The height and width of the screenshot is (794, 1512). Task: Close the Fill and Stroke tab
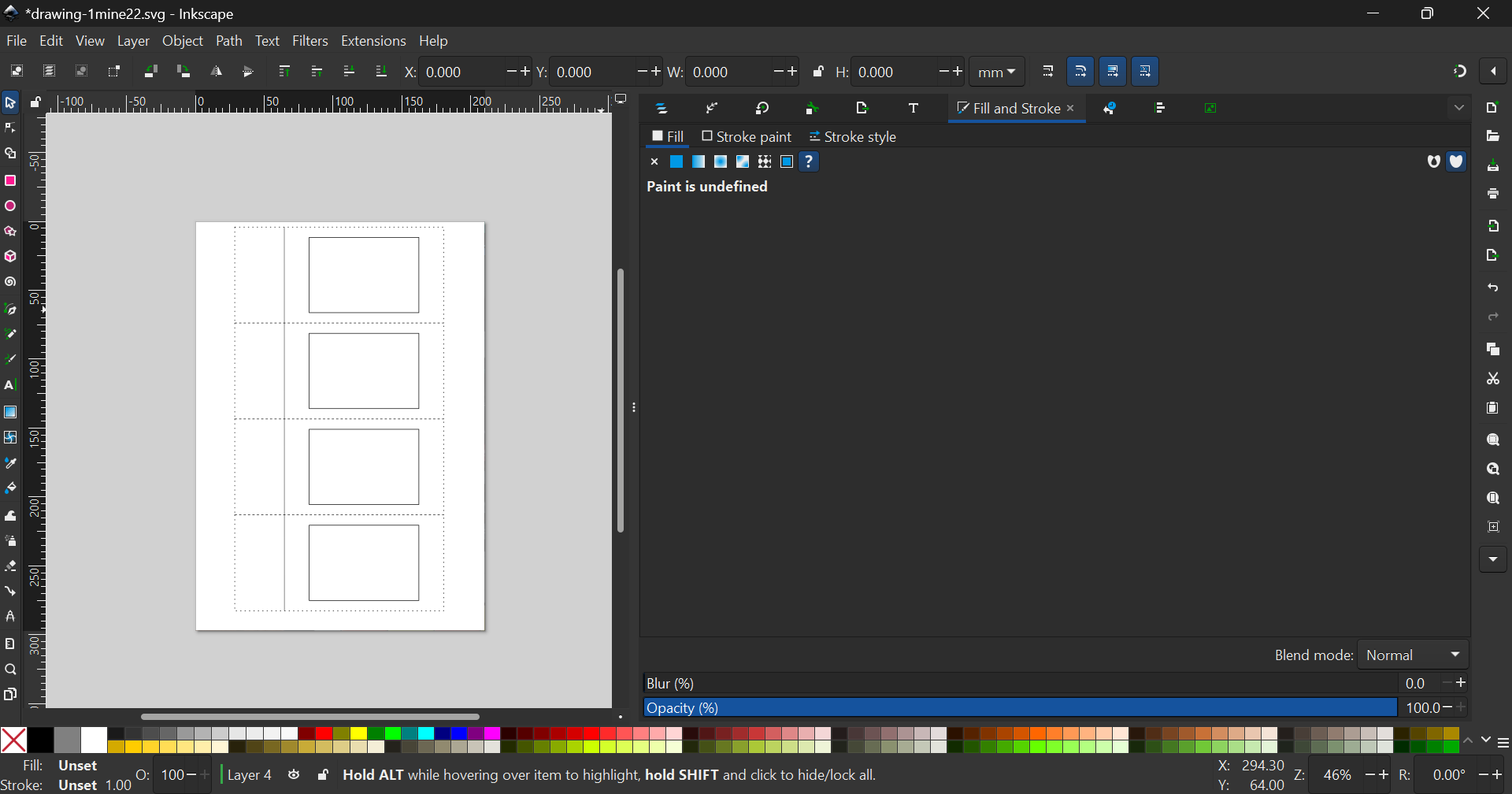[x=1071, y=109]
